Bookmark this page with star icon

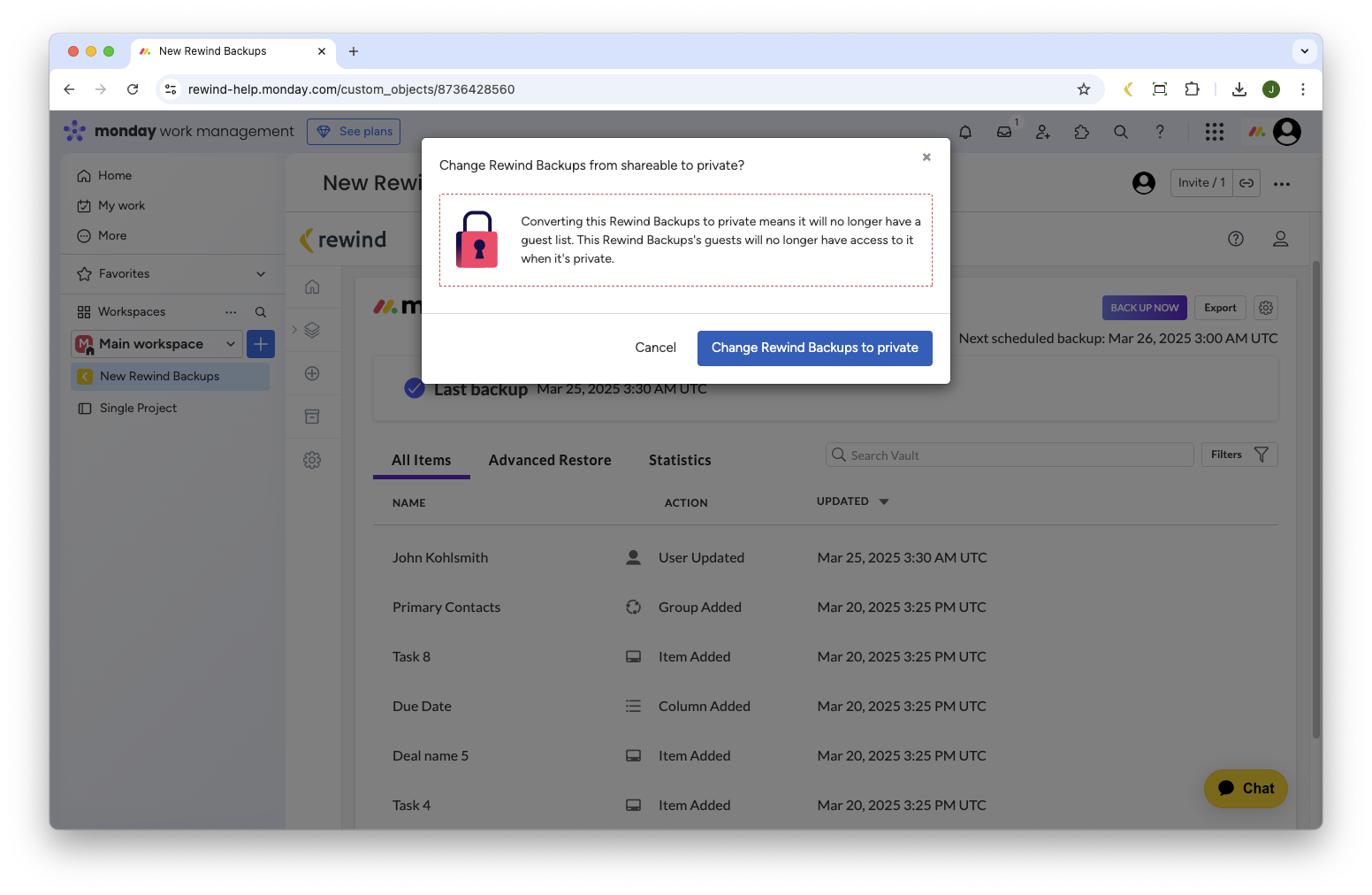coord(1083,89)
